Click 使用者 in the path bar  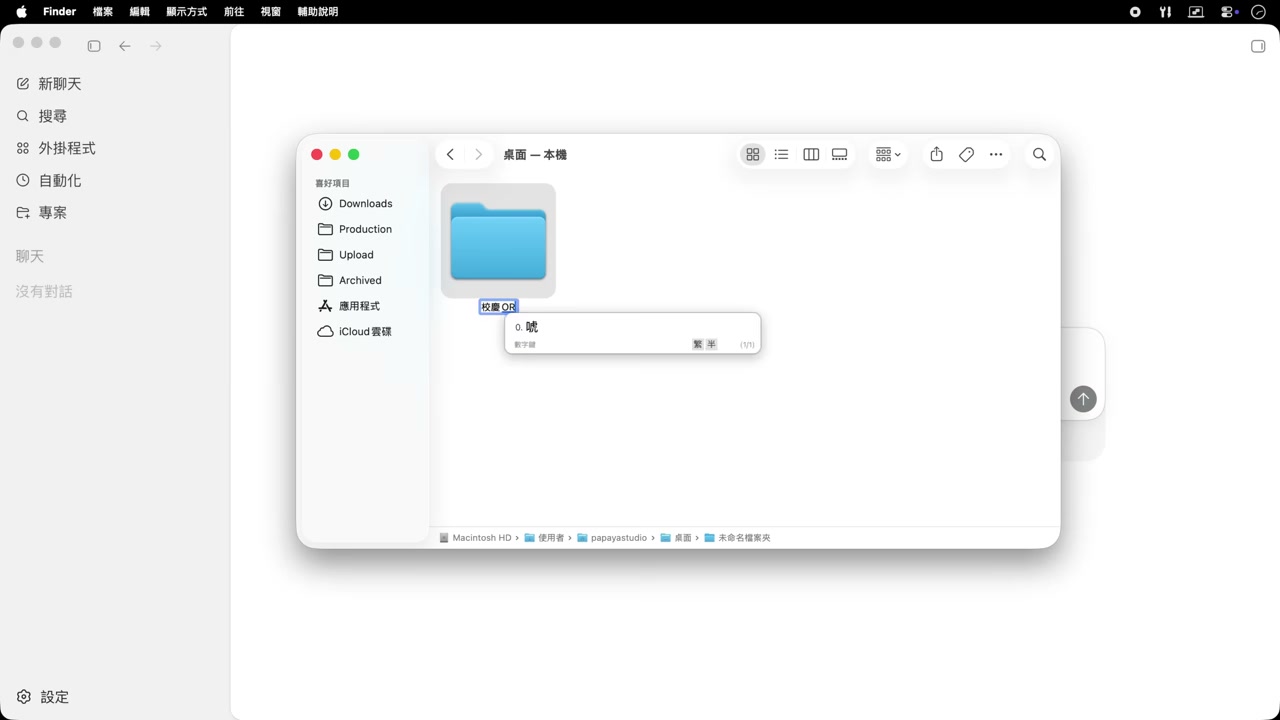point(544,538)
